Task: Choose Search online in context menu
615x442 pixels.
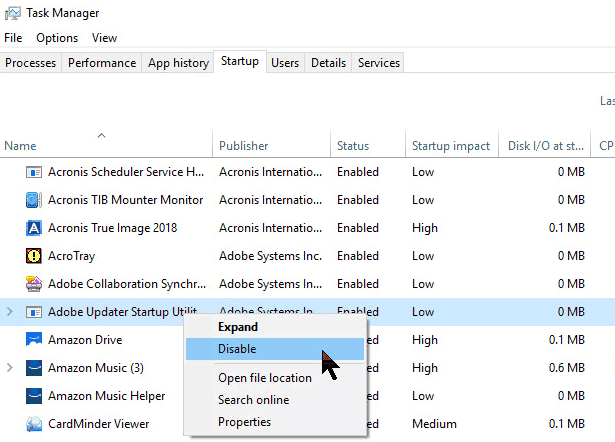Action: tap(275, 400)
